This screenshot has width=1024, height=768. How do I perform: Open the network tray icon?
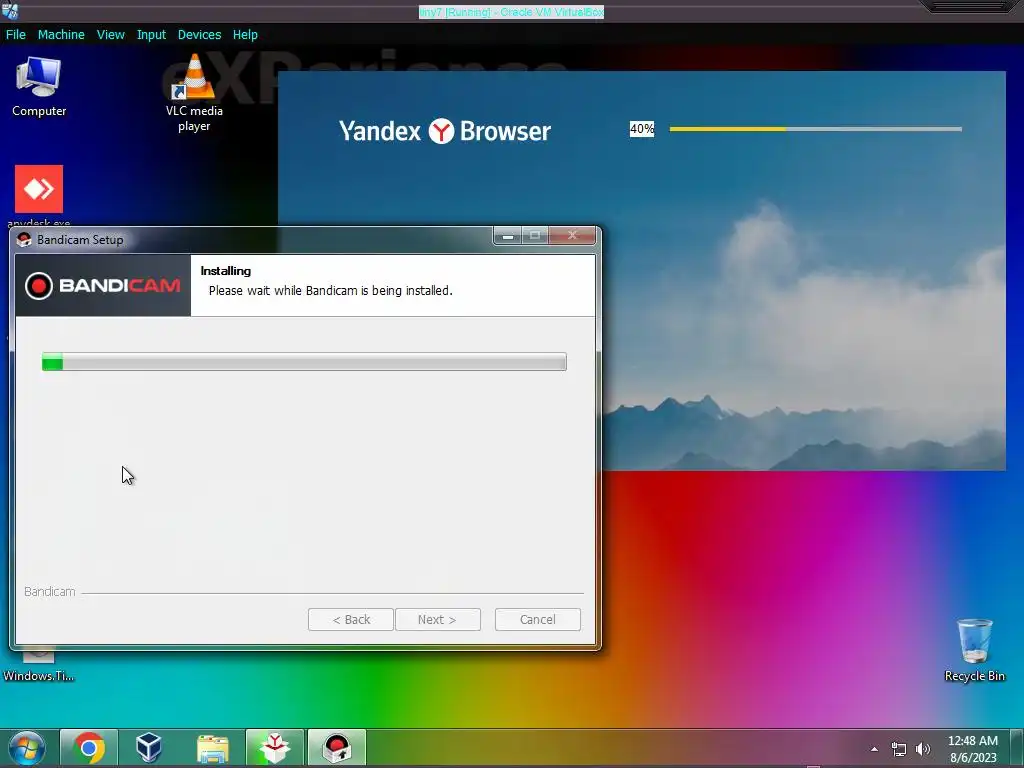coord(899,749)
